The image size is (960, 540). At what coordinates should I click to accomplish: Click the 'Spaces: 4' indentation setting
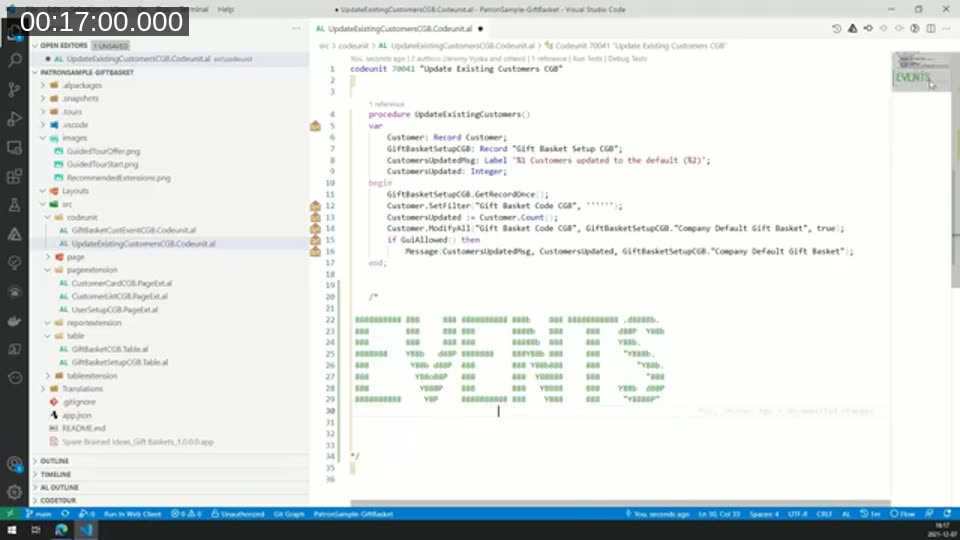click(x=764, y=514)
